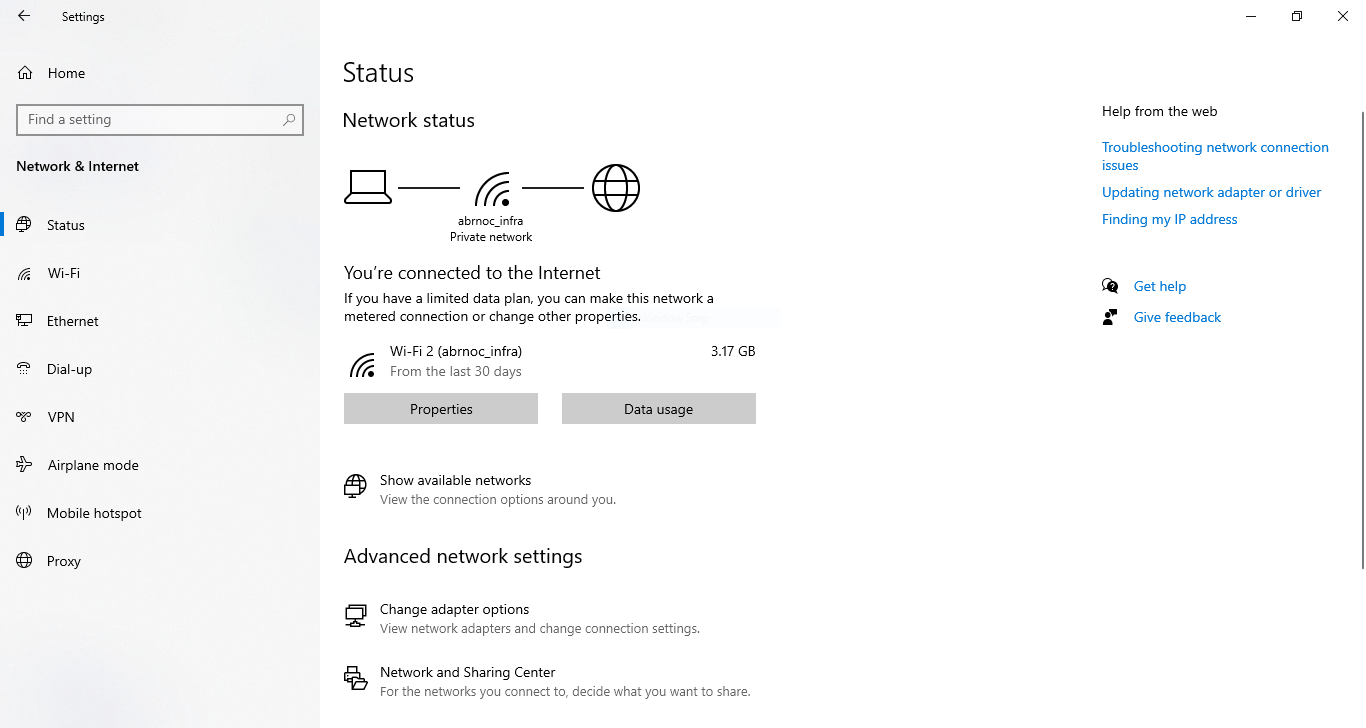Minimize the Settings window
Viewport: 1366px width, 728px height.
(1251, 16)
